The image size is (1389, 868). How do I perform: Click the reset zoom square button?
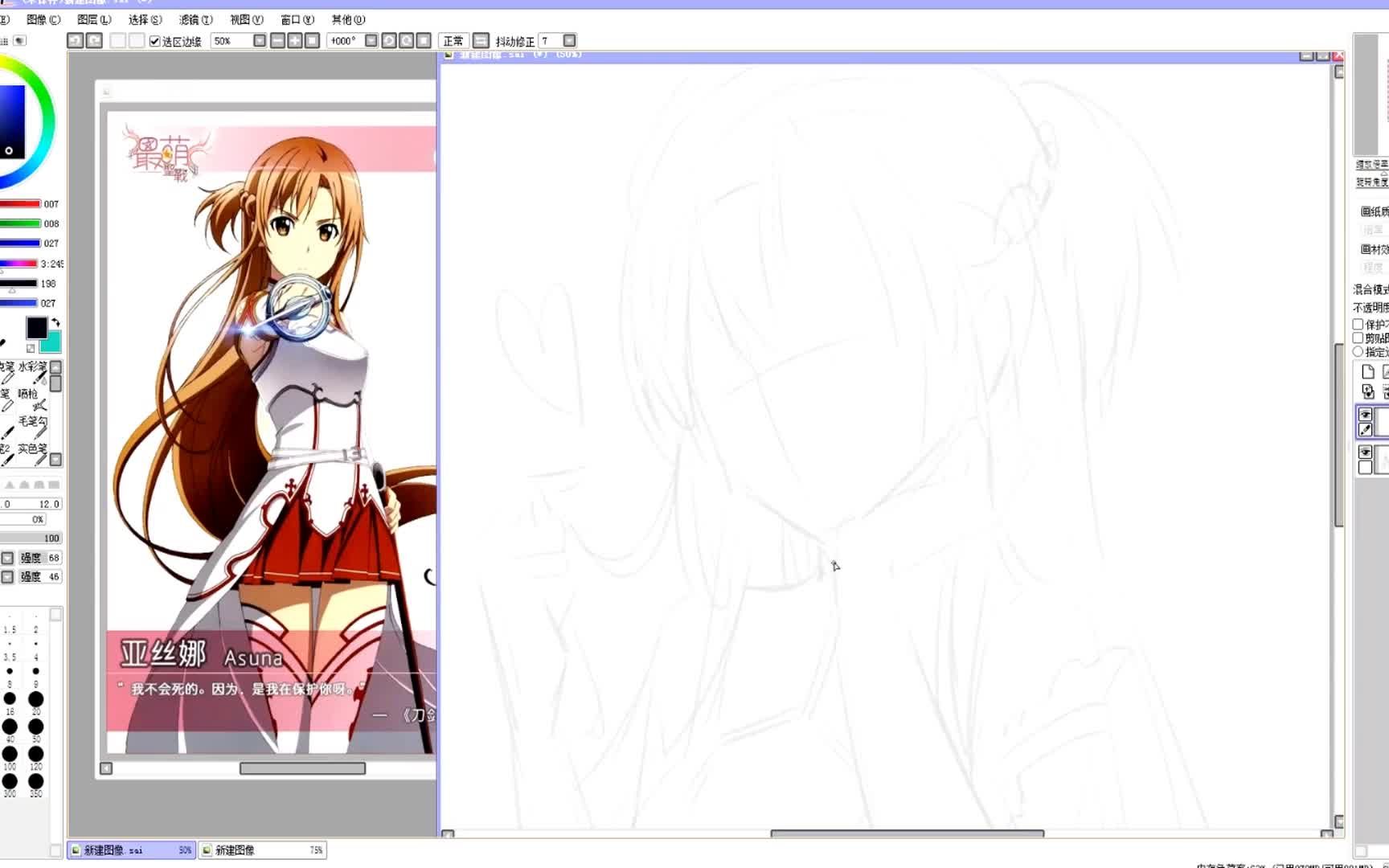coord(313,40)
